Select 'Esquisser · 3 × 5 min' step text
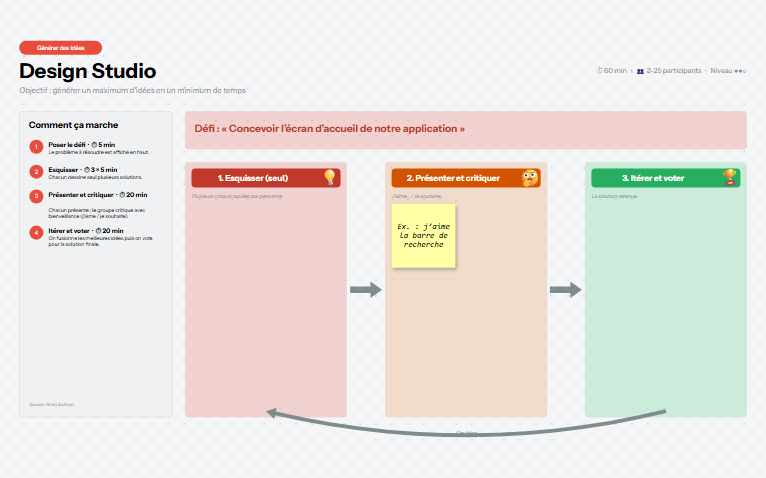 (83, 170)
